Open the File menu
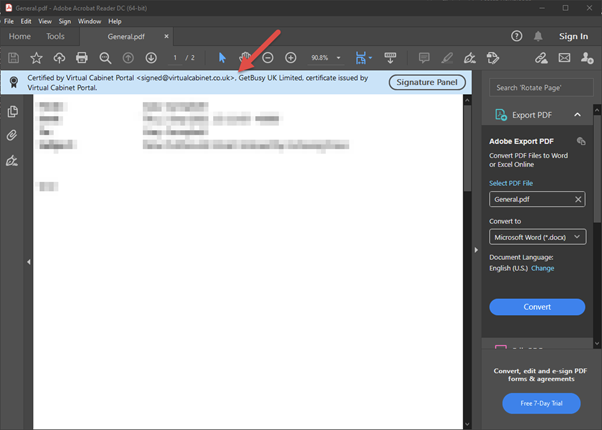602x430 pixels. click(8, 22)
